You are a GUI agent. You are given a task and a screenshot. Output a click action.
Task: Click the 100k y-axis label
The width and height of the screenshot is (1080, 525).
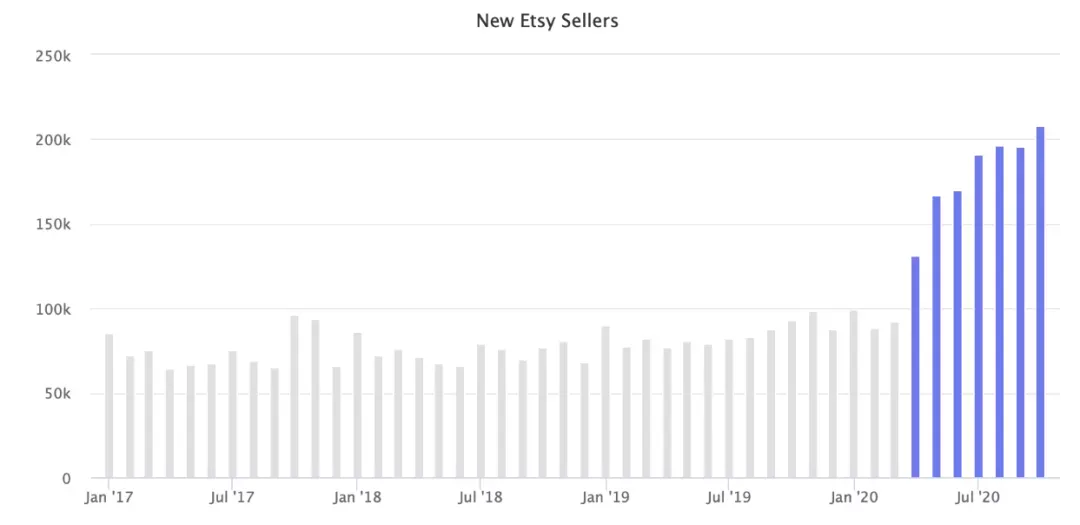click(x=53, y=309)
